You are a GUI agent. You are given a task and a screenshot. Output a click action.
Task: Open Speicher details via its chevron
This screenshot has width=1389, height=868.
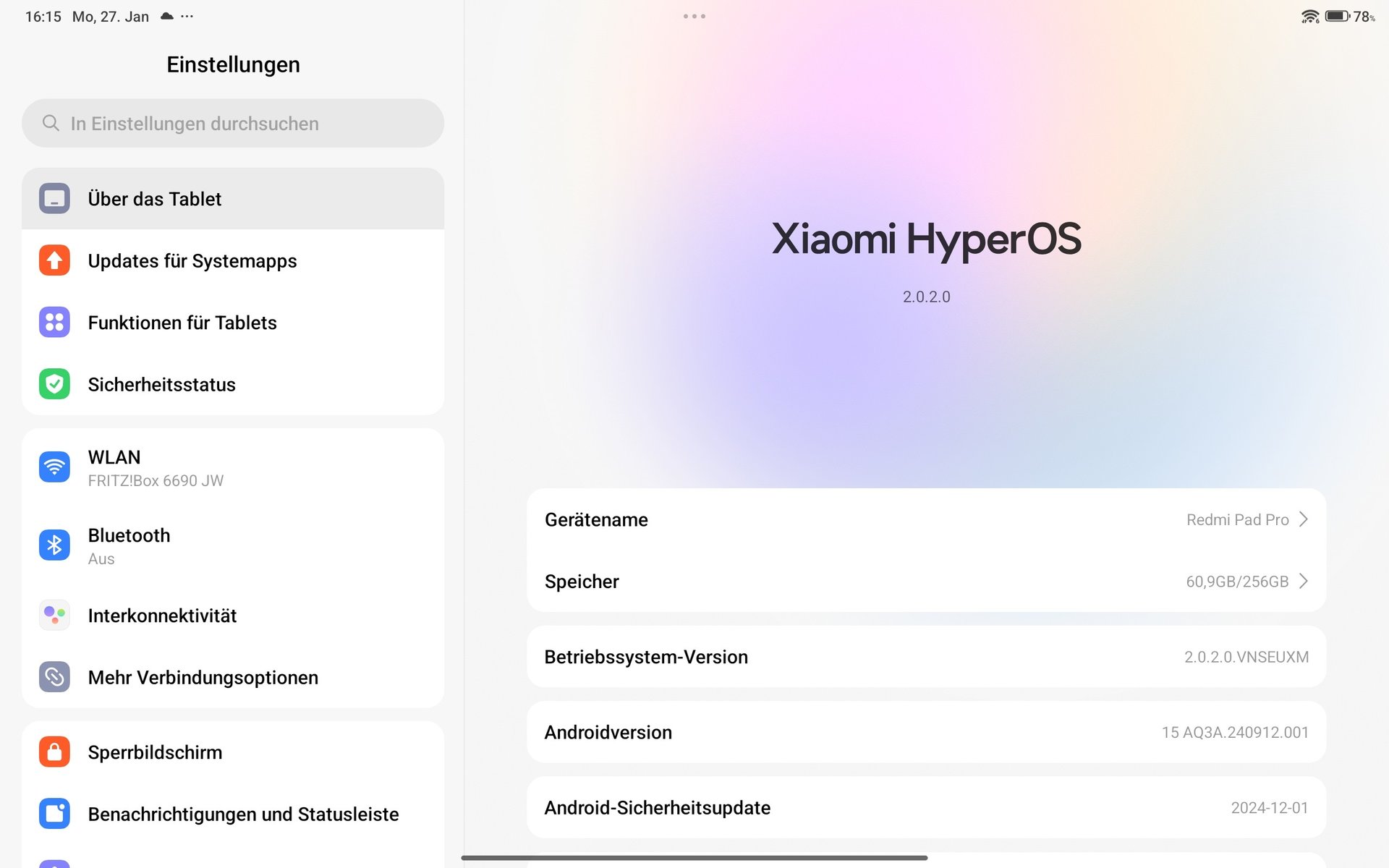pyautogui.click(x=1303, y=582)
